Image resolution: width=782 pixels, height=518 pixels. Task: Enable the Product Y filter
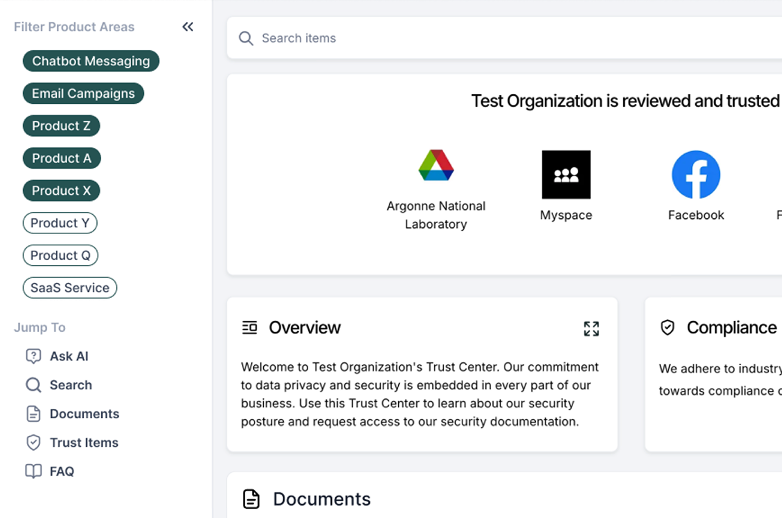click(x=60, y=223)
